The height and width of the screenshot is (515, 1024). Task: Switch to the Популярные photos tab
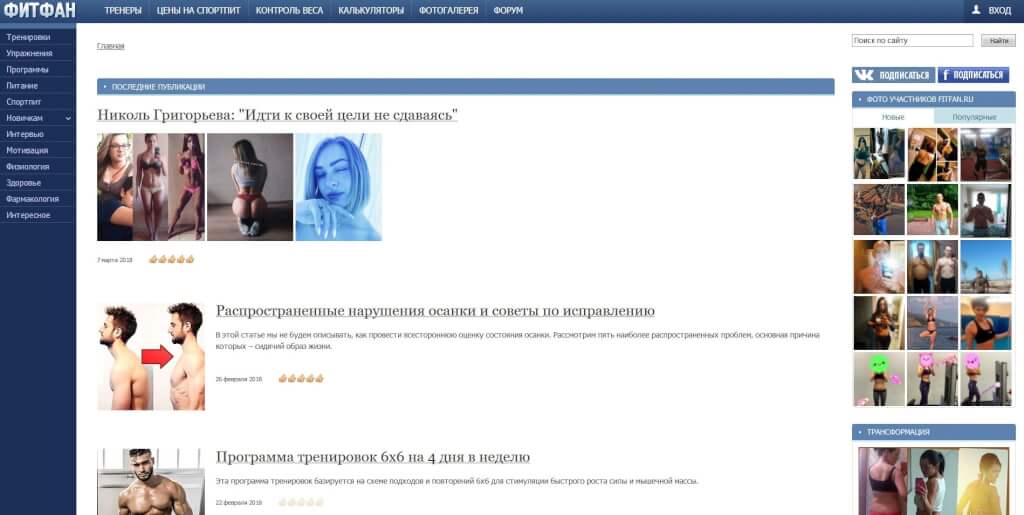[x=973, y=117]
